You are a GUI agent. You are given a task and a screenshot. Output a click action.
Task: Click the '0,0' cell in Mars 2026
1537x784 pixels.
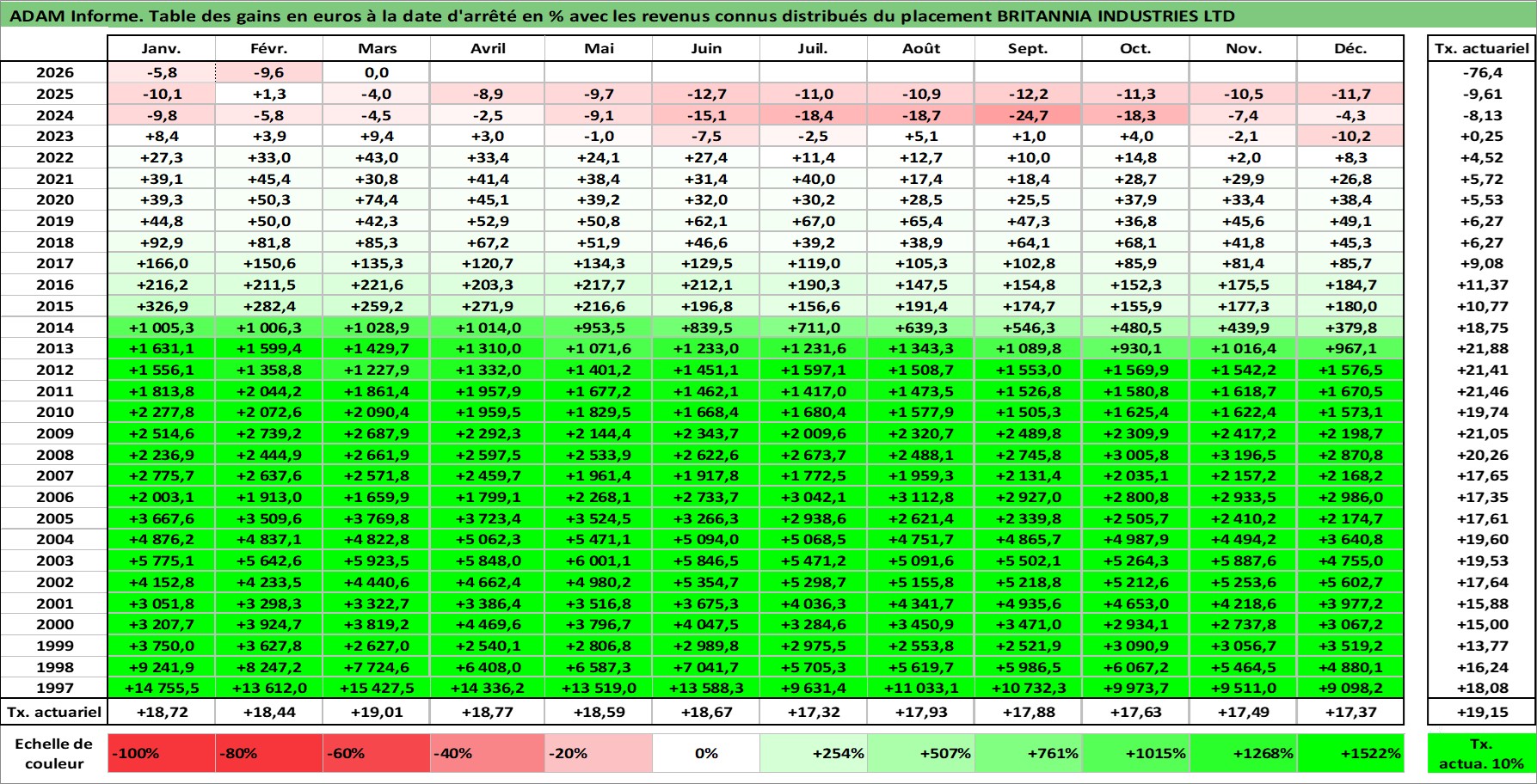coord(377,73)
